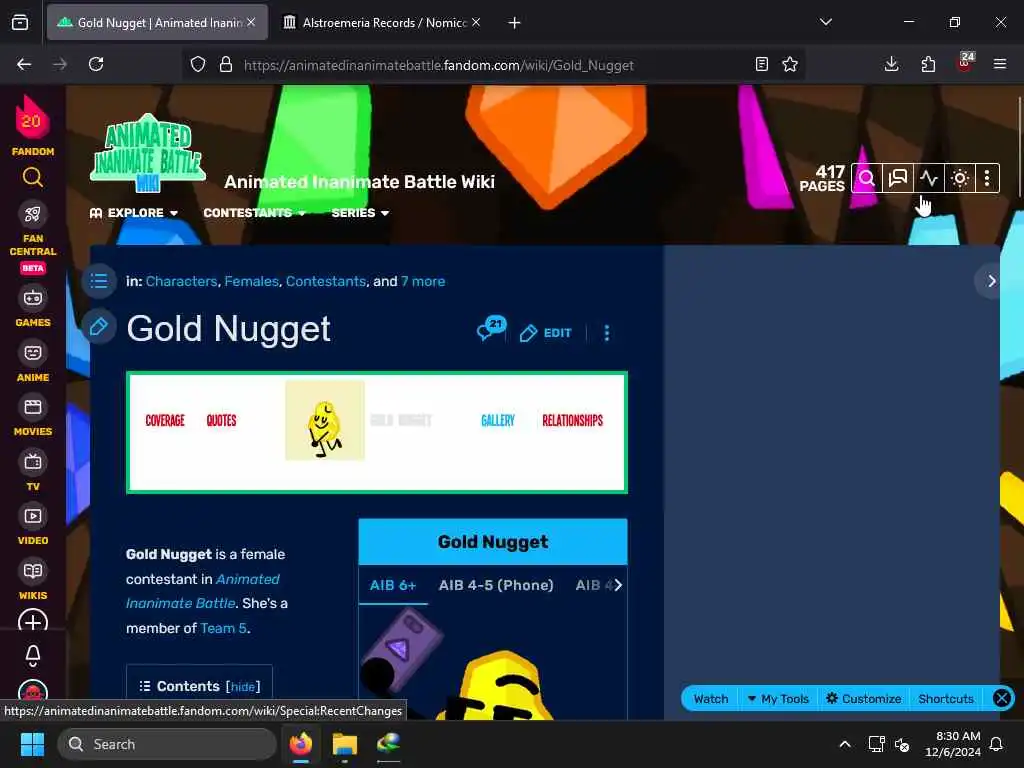
Task: Expand the EXPLORE dropdown menu
Action: point(134,213)
